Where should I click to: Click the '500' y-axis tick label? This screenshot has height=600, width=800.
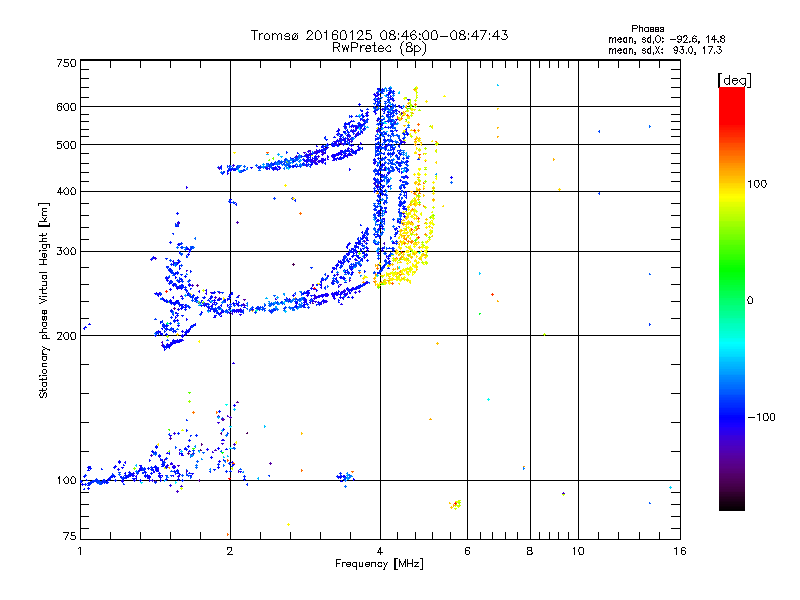click(66, 145)
